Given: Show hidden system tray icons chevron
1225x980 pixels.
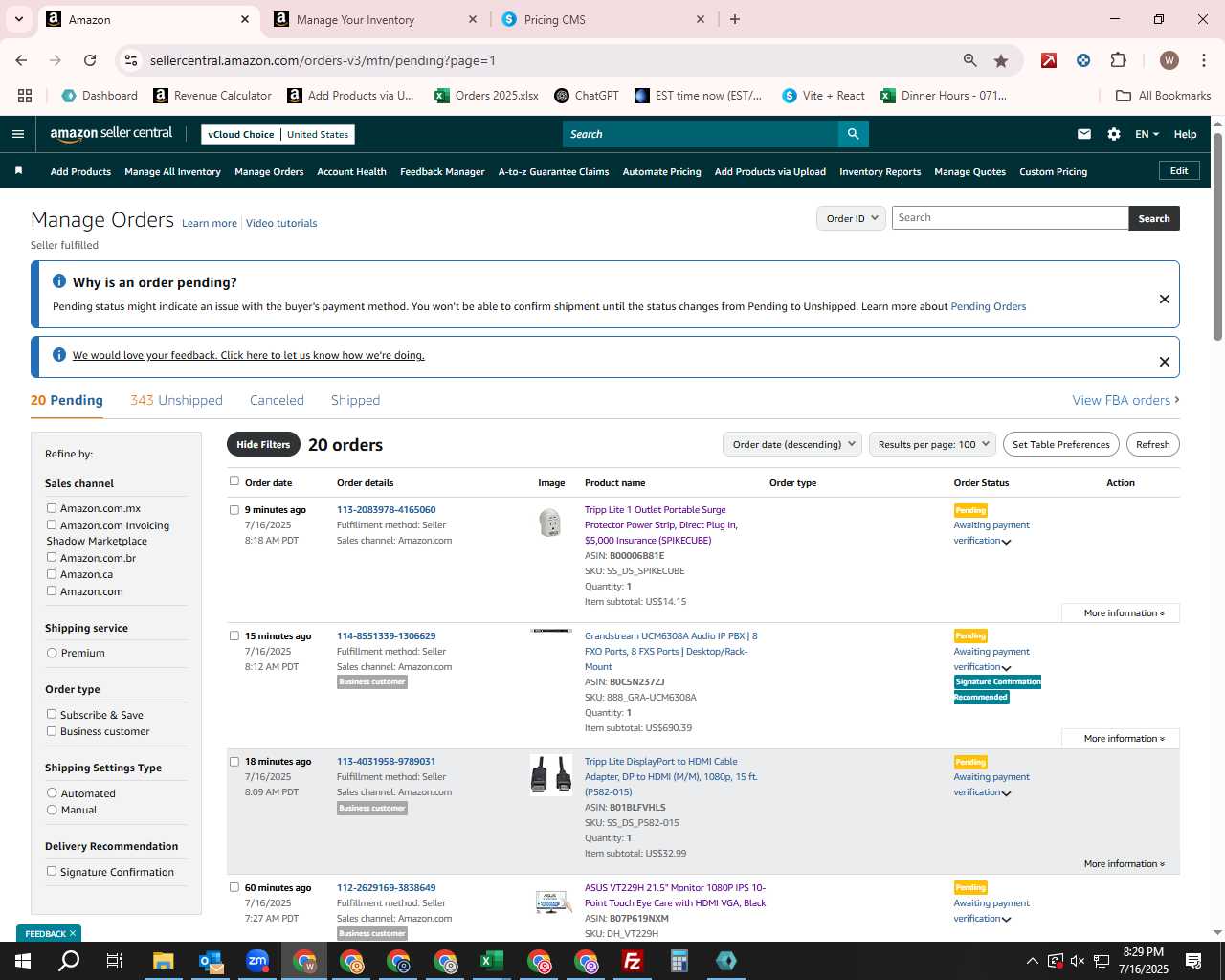Looking at the screenshot, I should click(x=1032, y=961).
